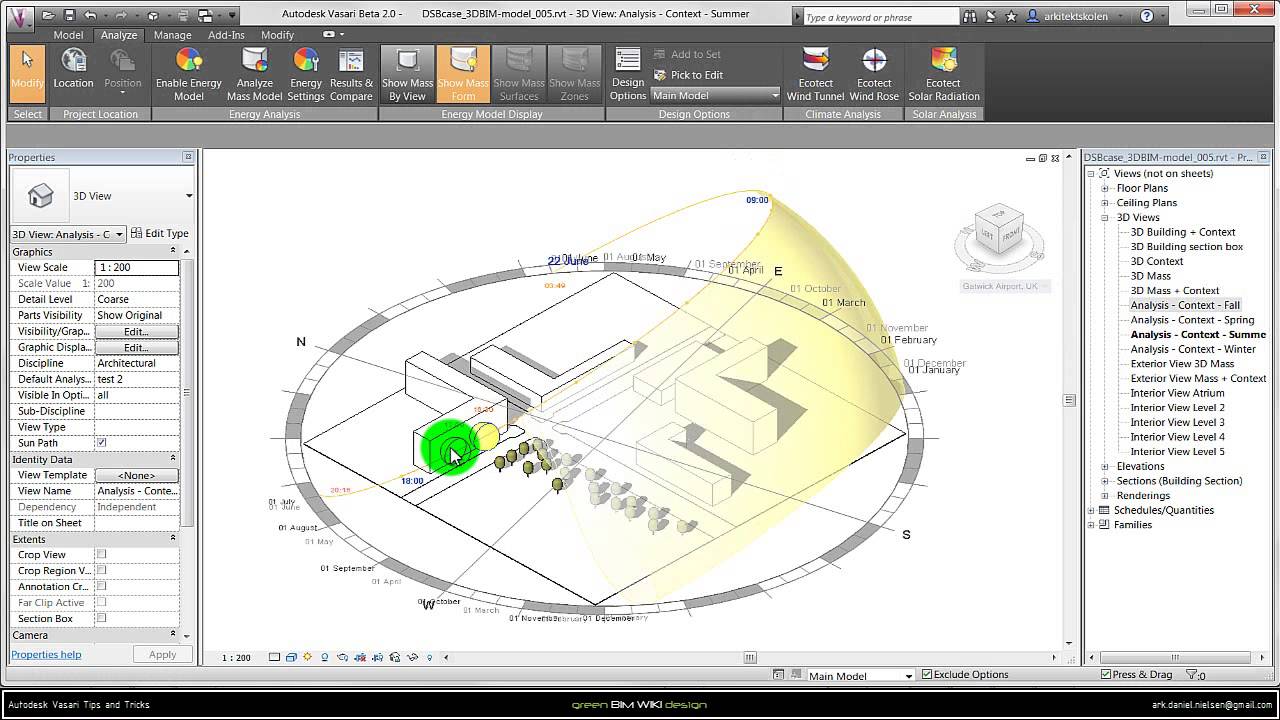Launch Ecotect Wind Tunnel
The width and height of the screenshot is (1280, 720).
coord(815,75)
